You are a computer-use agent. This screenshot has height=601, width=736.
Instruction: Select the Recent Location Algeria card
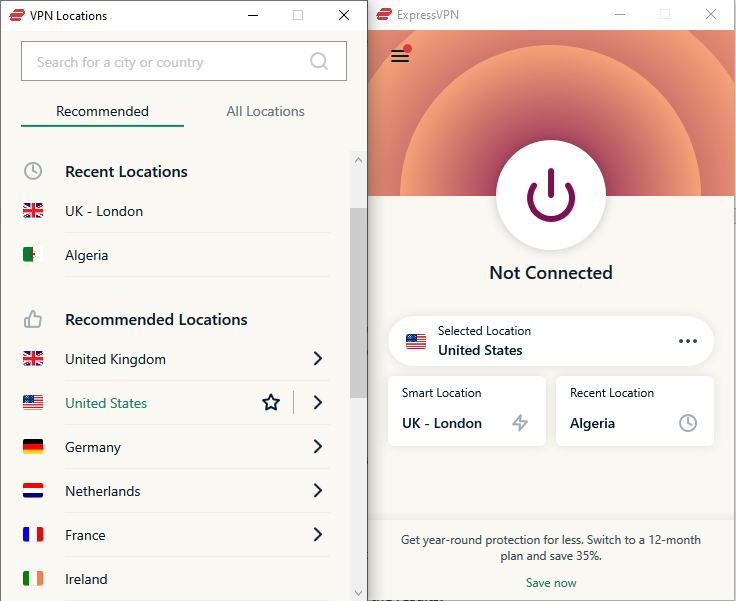(x=635, y=411)
